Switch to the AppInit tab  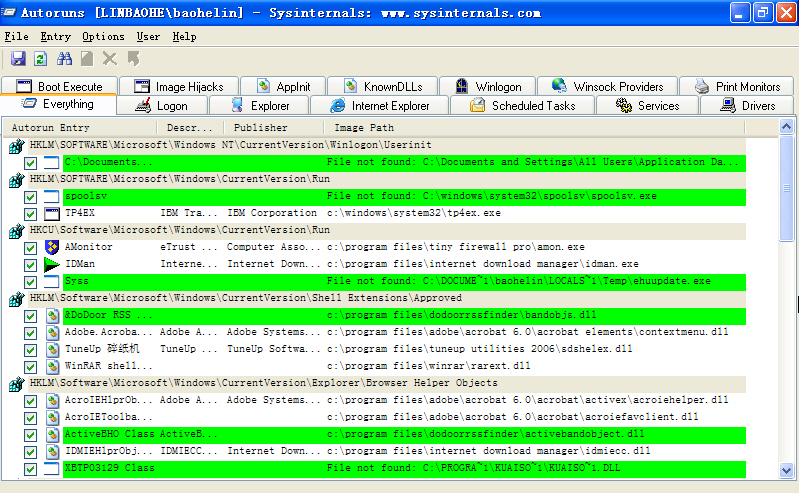pos(283,86)
